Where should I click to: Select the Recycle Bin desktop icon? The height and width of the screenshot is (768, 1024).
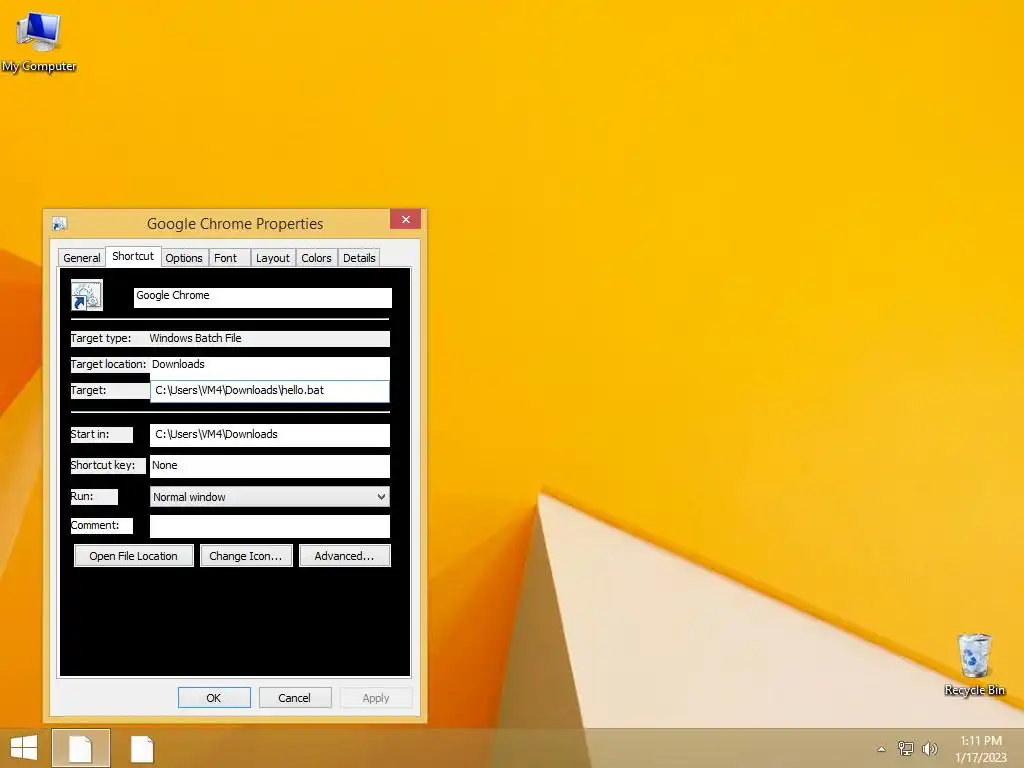pos(974,664)
